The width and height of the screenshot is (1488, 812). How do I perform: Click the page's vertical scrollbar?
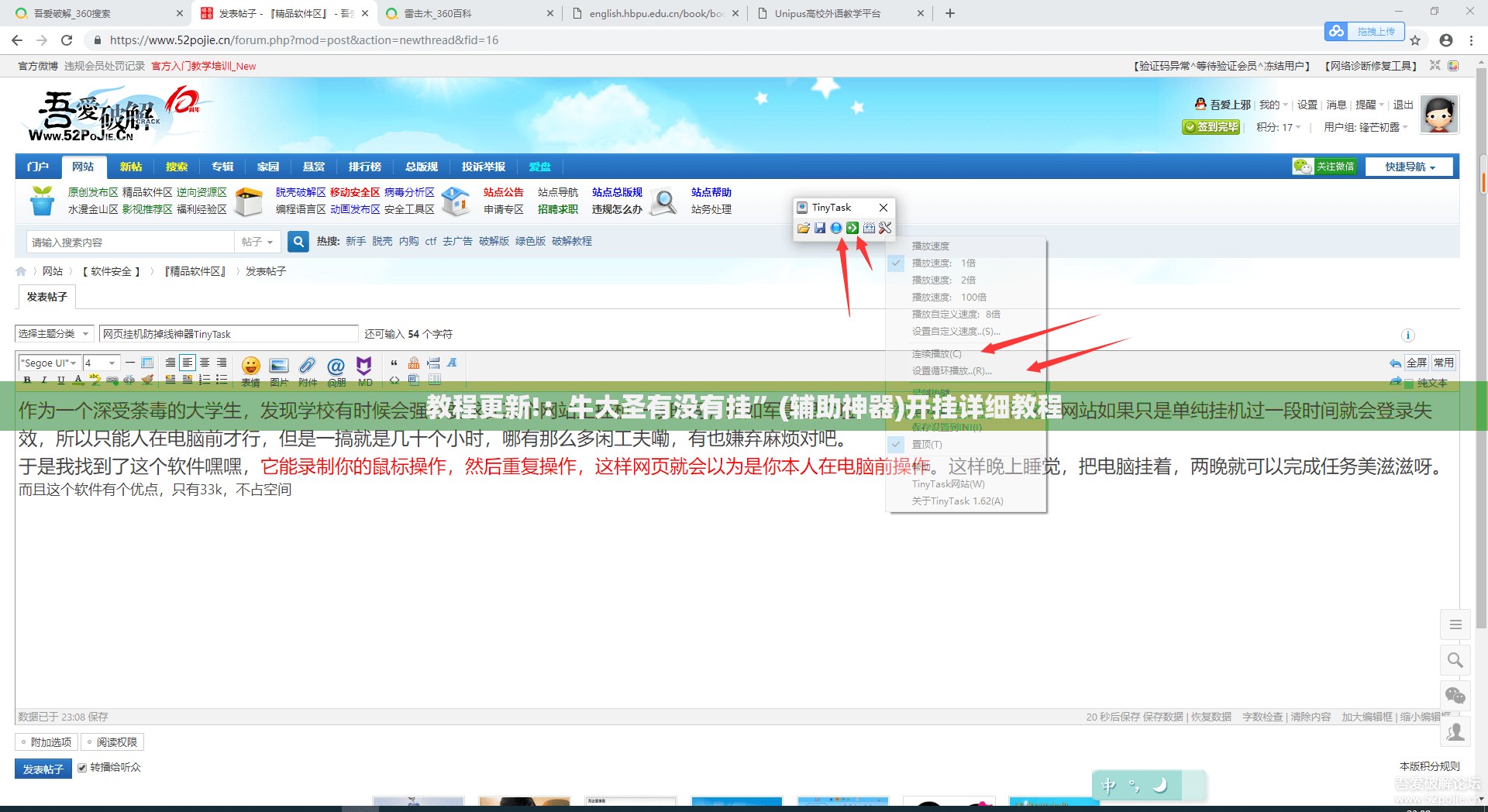(1483, 349)
